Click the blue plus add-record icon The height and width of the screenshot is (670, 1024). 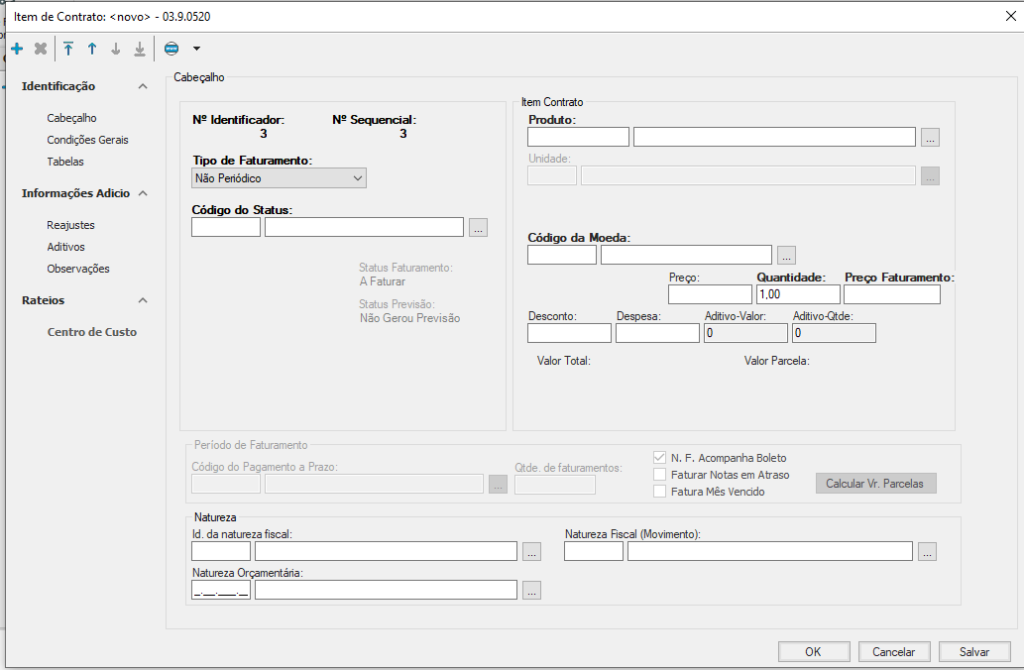pos(17,48)
